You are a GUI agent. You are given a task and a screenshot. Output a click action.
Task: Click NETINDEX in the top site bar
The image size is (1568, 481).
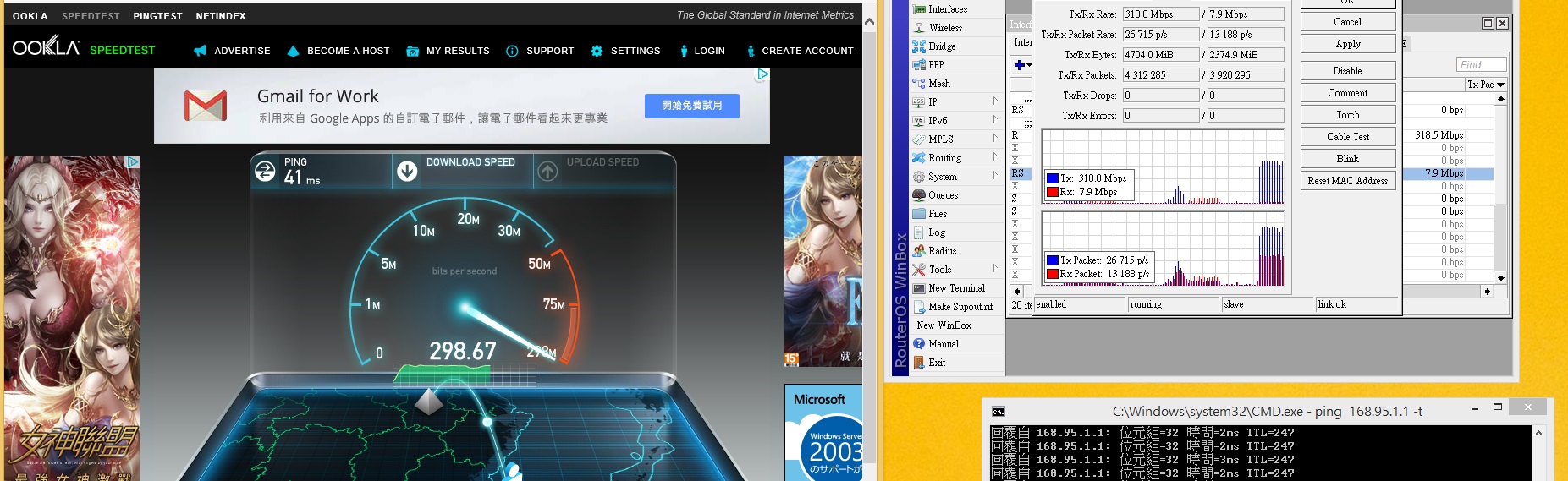click(x=221, y=16)
